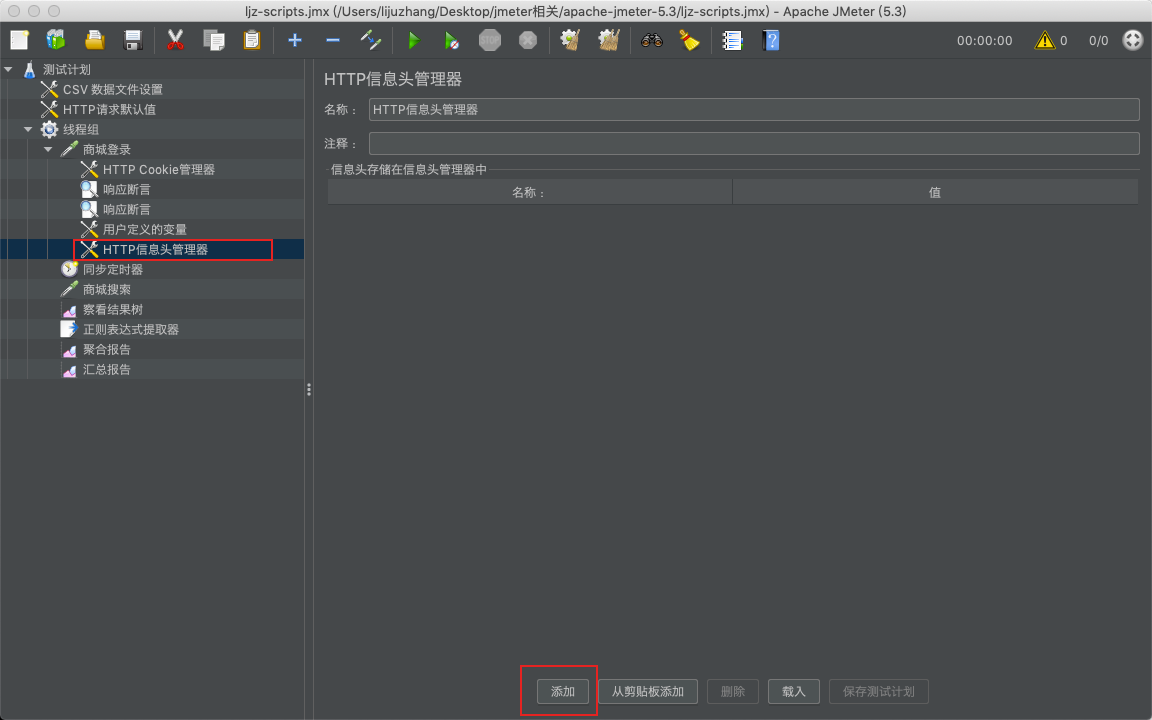Select 汇总报告 in tree
This screenshot has height=720, width=1152.
(x=107, y=370)
